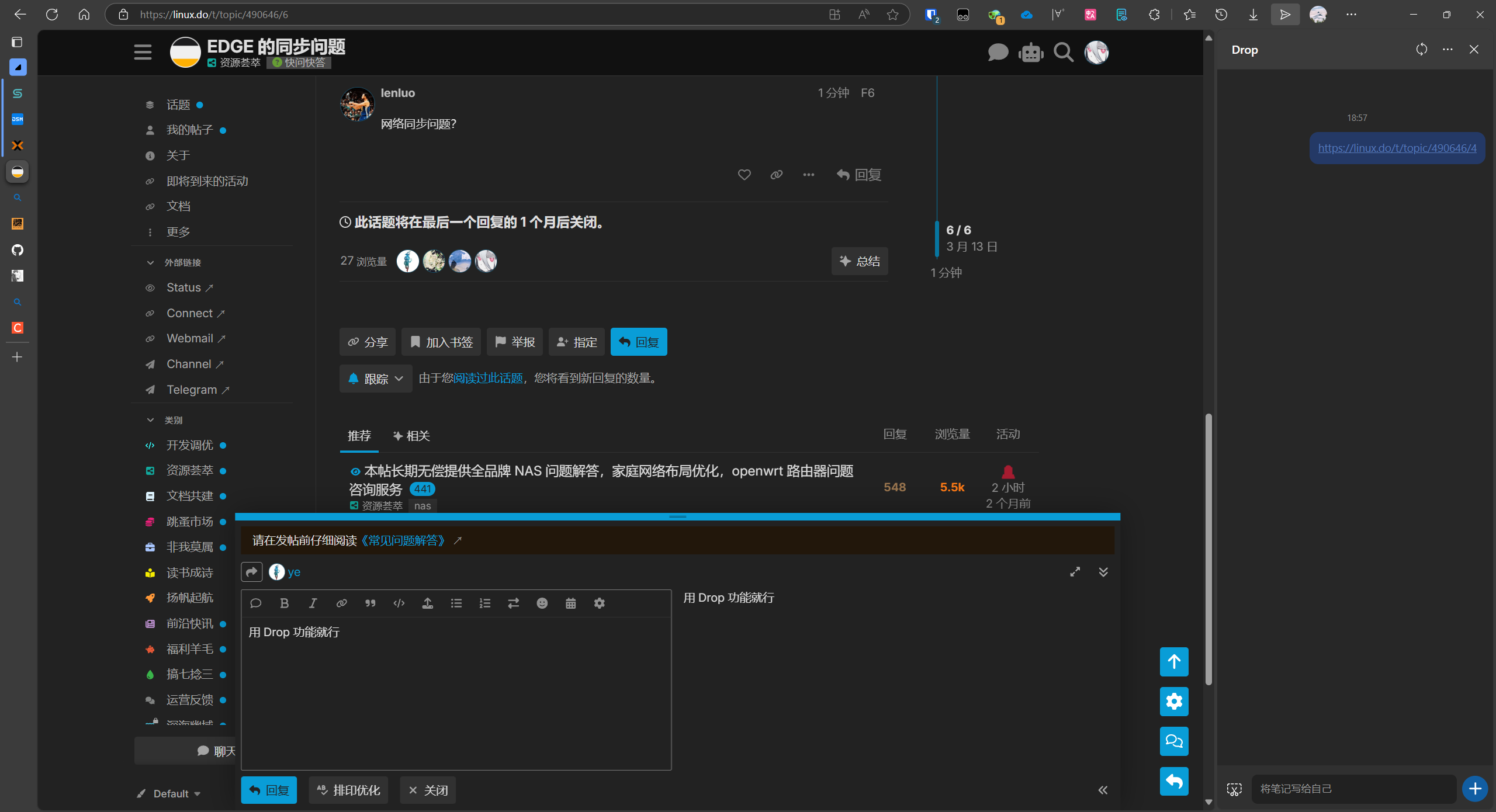
Task: Toggle Edge vertical tabs icon
Action: (x=17, y=42)
